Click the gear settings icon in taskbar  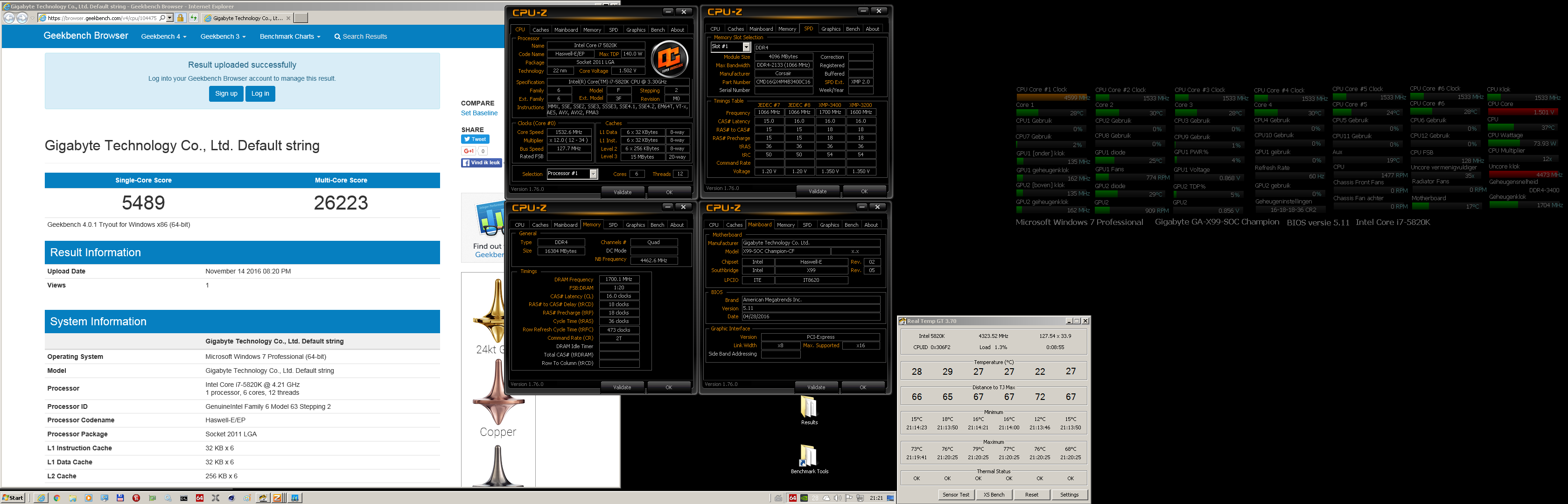tap(168, 498)
